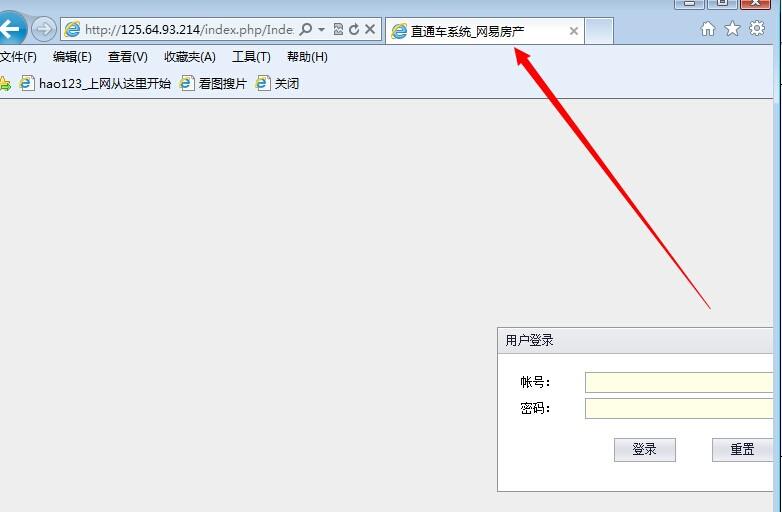
Task: Open the address bar autocomplete dropdown arrow
Action: [x=322, y=30]
